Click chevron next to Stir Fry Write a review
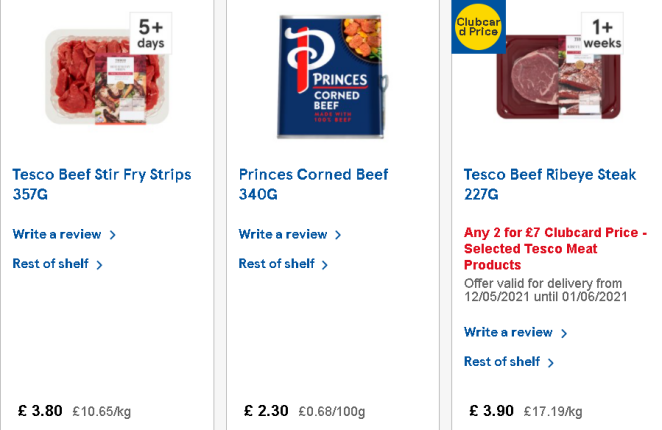 click(x=112, y=235)
